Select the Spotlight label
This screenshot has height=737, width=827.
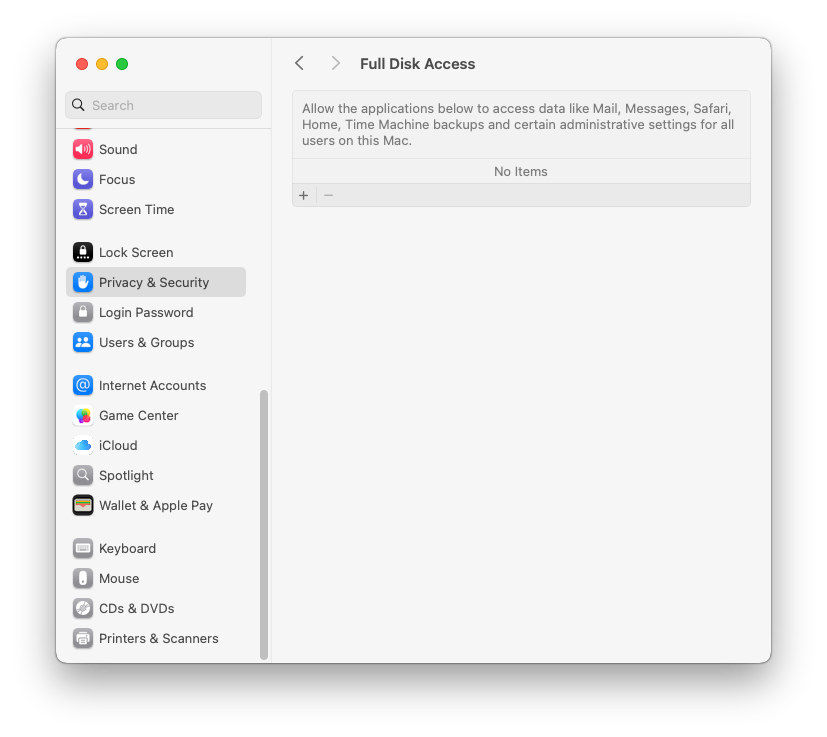(x=126, y=475)
